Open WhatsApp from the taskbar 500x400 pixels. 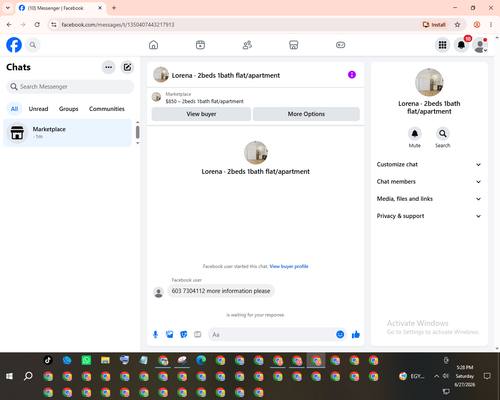point(86,360)
